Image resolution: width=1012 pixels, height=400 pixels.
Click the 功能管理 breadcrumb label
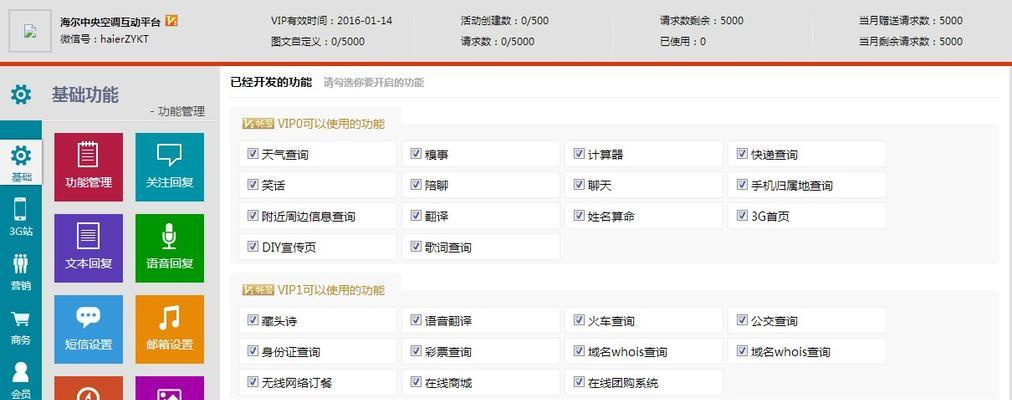point(181,112)
